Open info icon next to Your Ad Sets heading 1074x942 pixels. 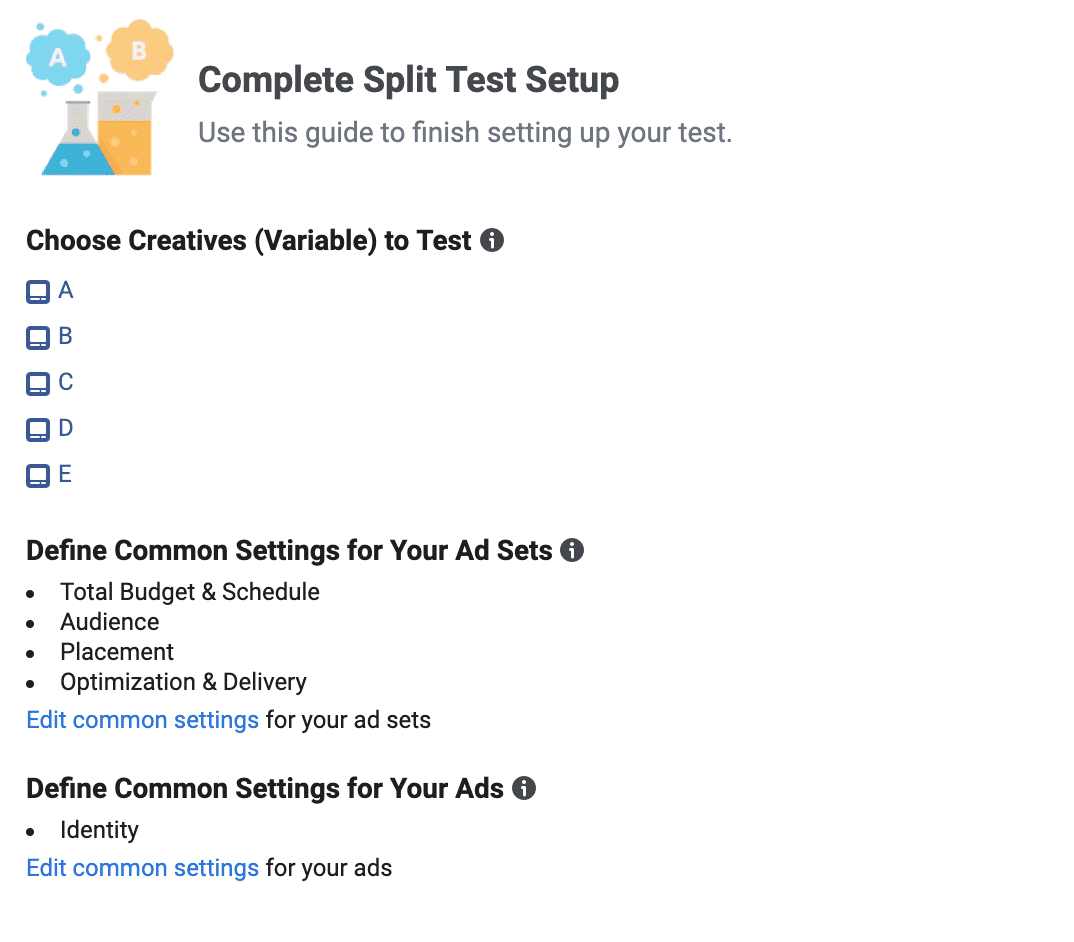tap(572, 550)
